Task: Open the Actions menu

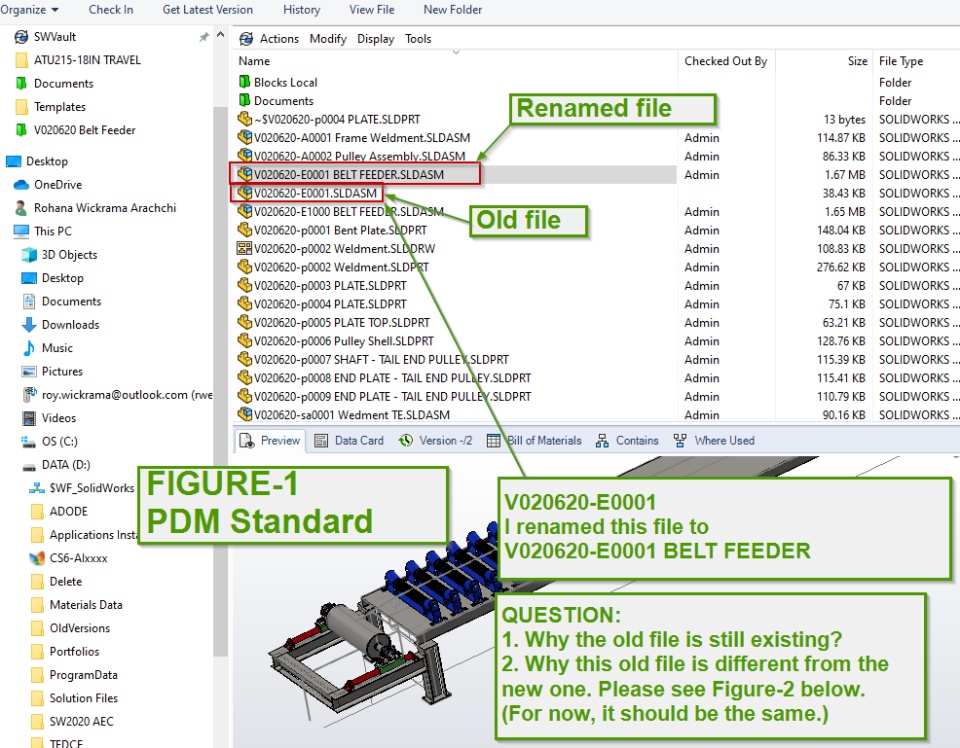Action: click(x=279, y=39)
